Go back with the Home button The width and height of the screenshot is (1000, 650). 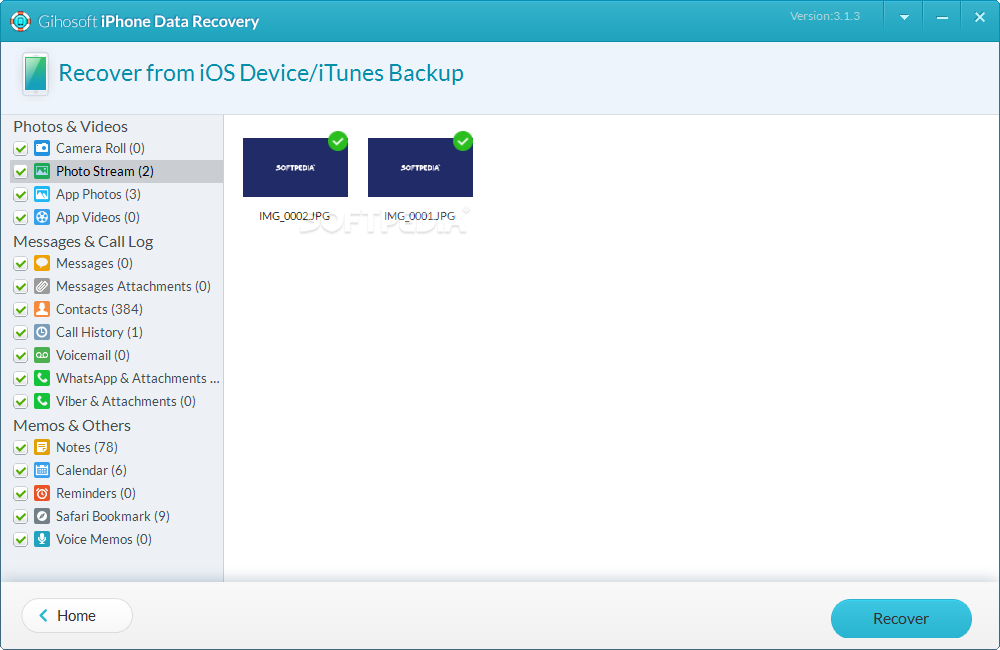[77, 616]
